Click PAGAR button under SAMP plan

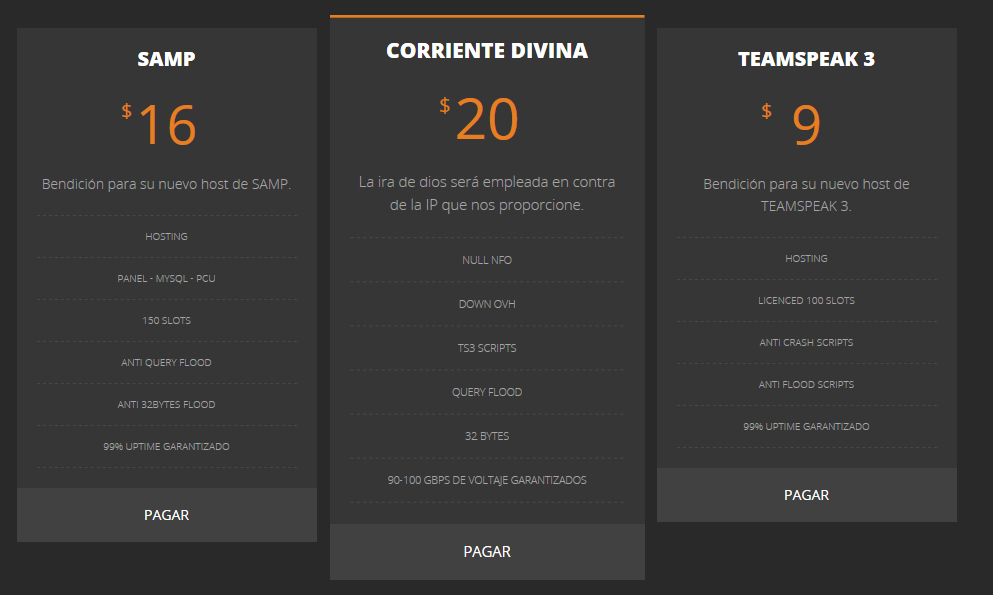[167, 515]
